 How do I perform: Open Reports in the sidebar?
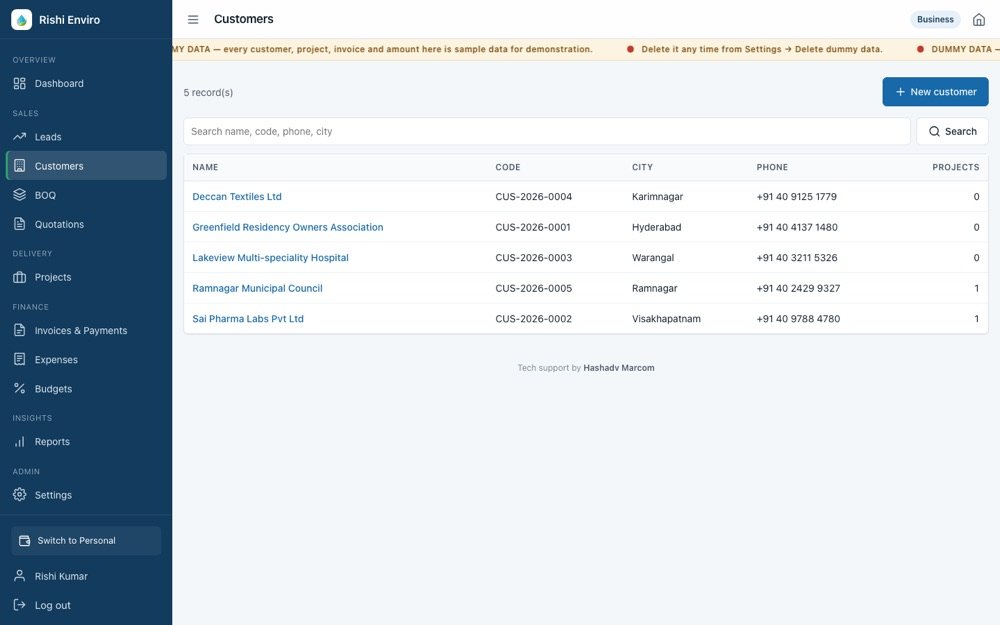86,441
